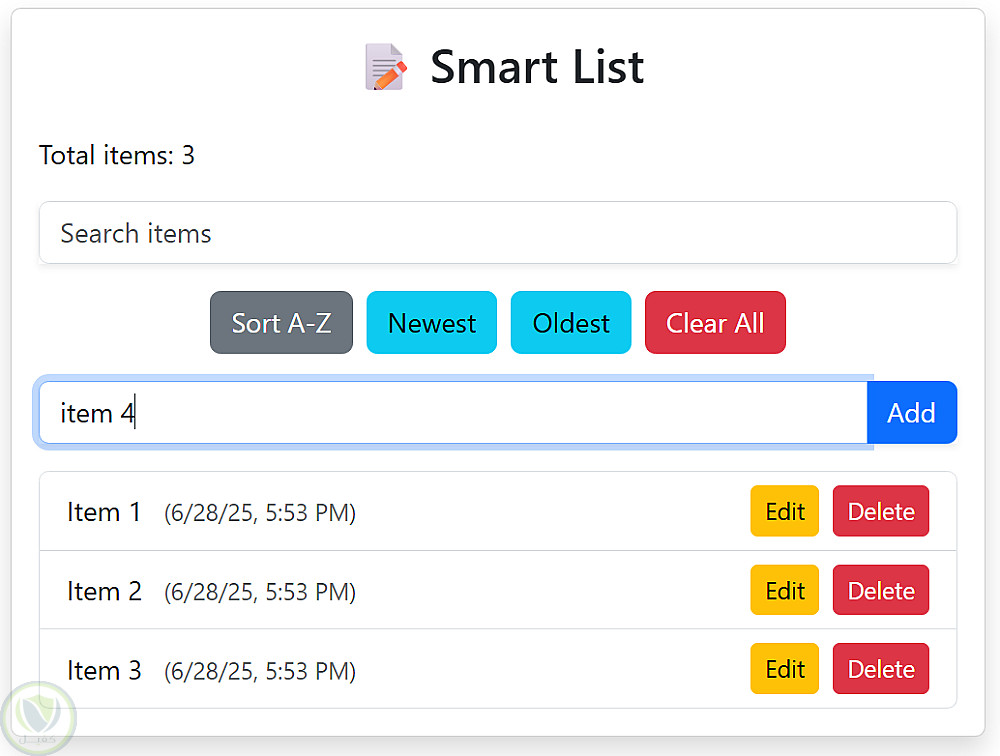
Task: Click Edit on the Item 3 row
Action: (784, 669)
